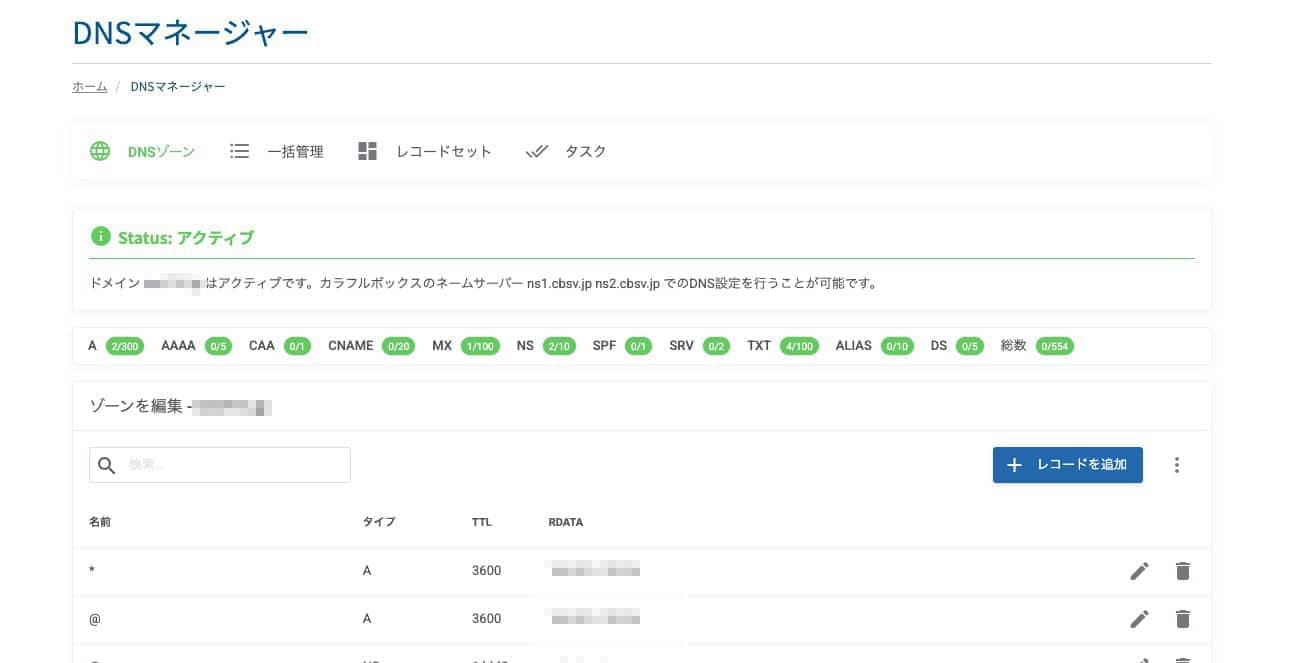The width and height of the screenshot is (1291, 663).
Task: Click TTL 3600 in the * row
Action: (487, 571)
